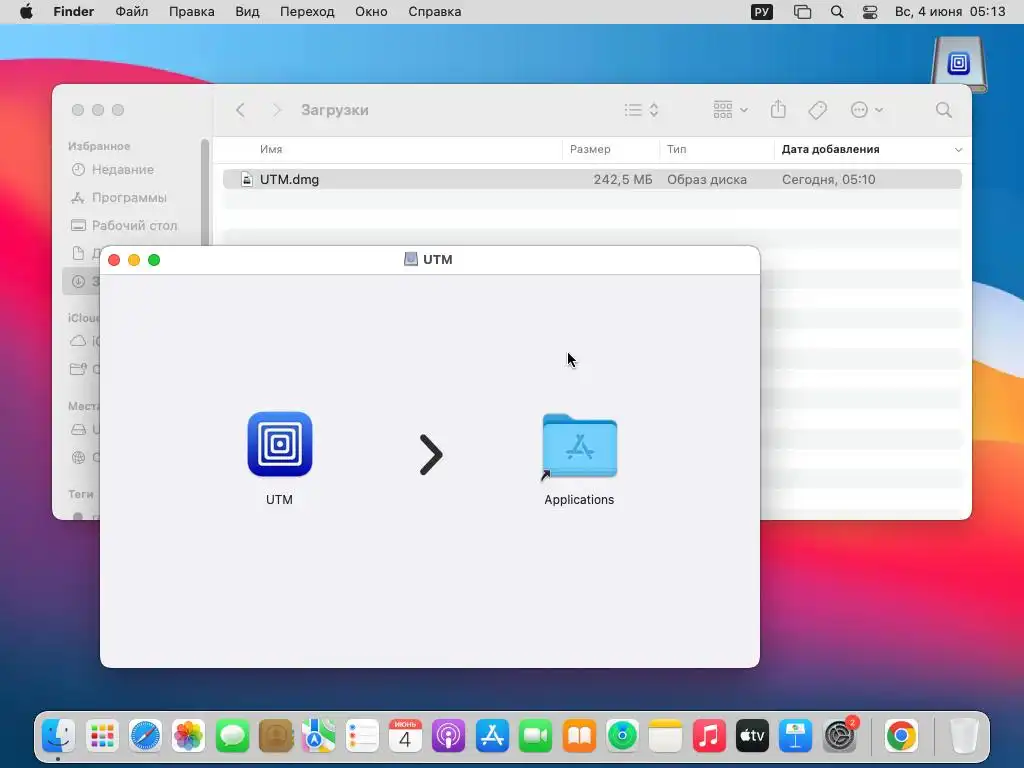
Task: Open Music from the Dock
Action: point(709,736)
